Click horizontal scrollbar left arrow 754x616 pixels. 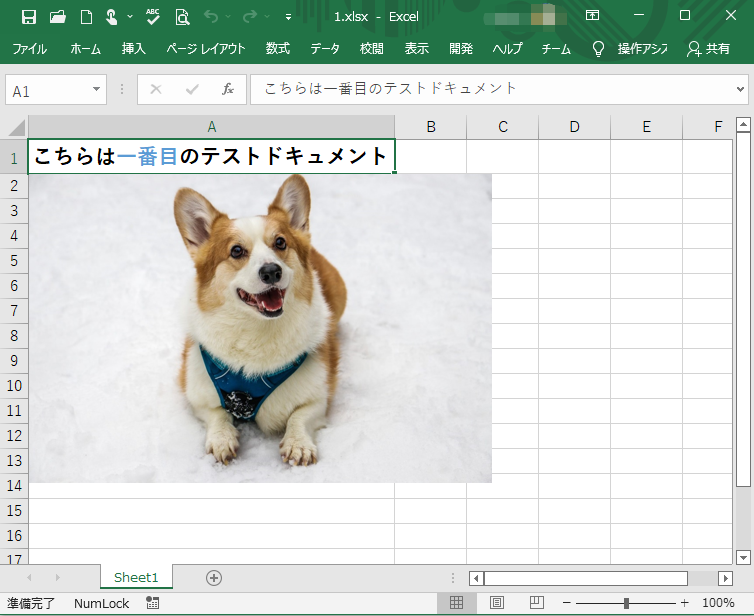pos(476,578)
